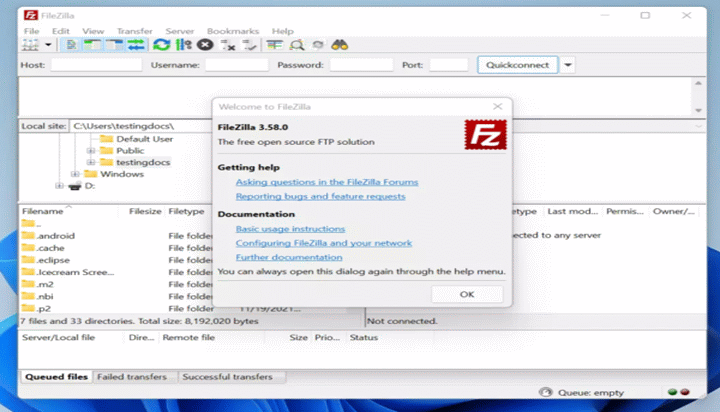This screenshot has width=720, height=412.
Task: Click message log scrollbar down arrow
Action: click(698, 110)
